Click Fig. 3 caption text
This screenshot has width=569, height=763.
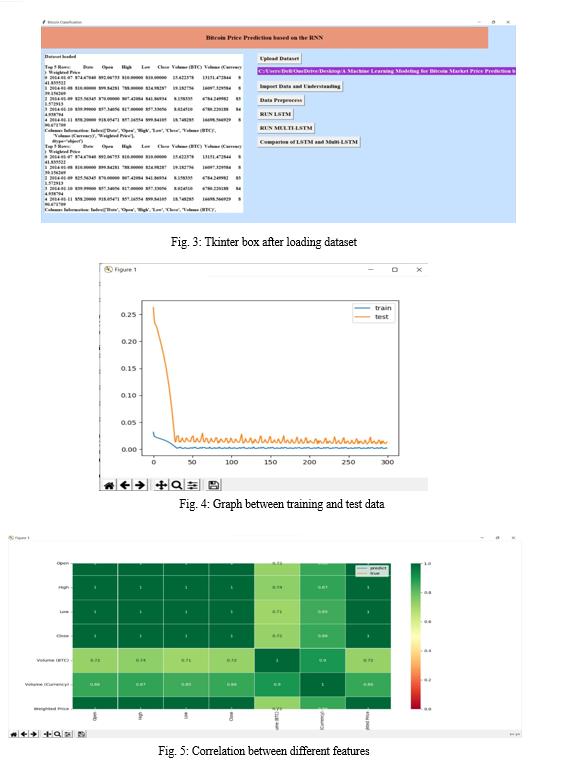[x=264, y=242]
